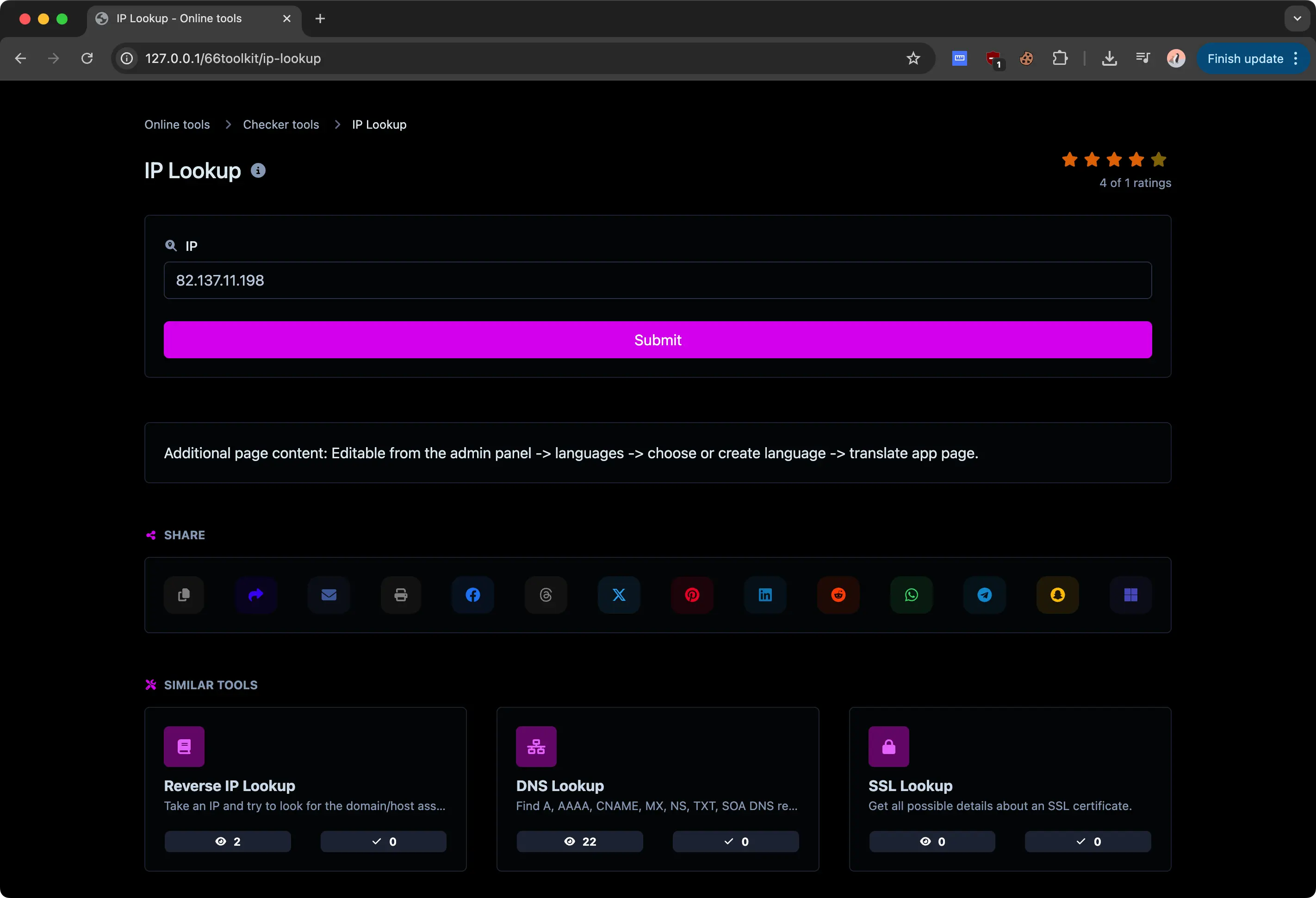The image size is (1316, 898).
Task: Open the Online tools breadcrumb link
Action: [x=177, y=124]
